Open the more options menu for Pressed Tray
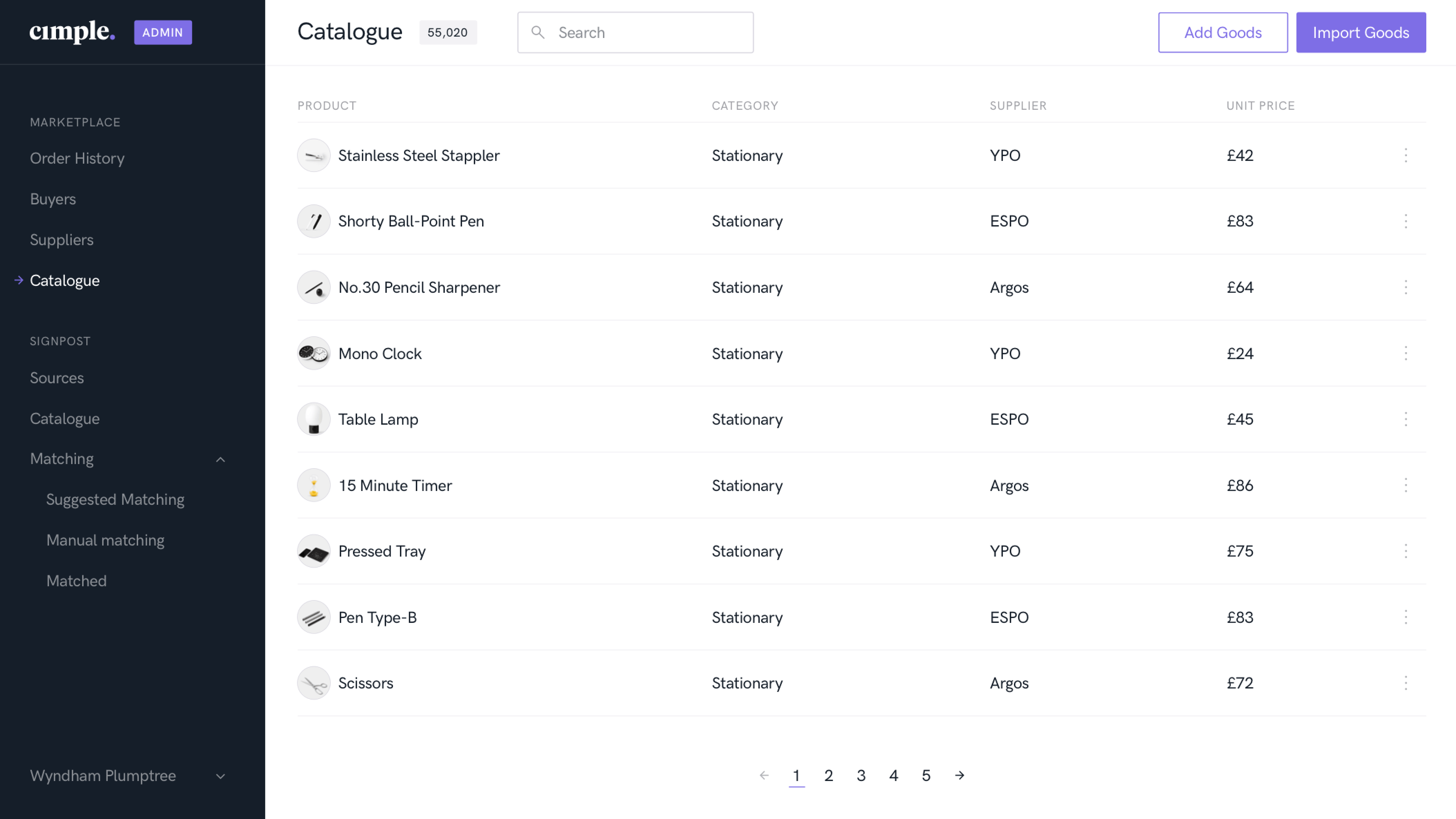Image resolution: width=1456 pixels, height=819 pixels. 1406,551
